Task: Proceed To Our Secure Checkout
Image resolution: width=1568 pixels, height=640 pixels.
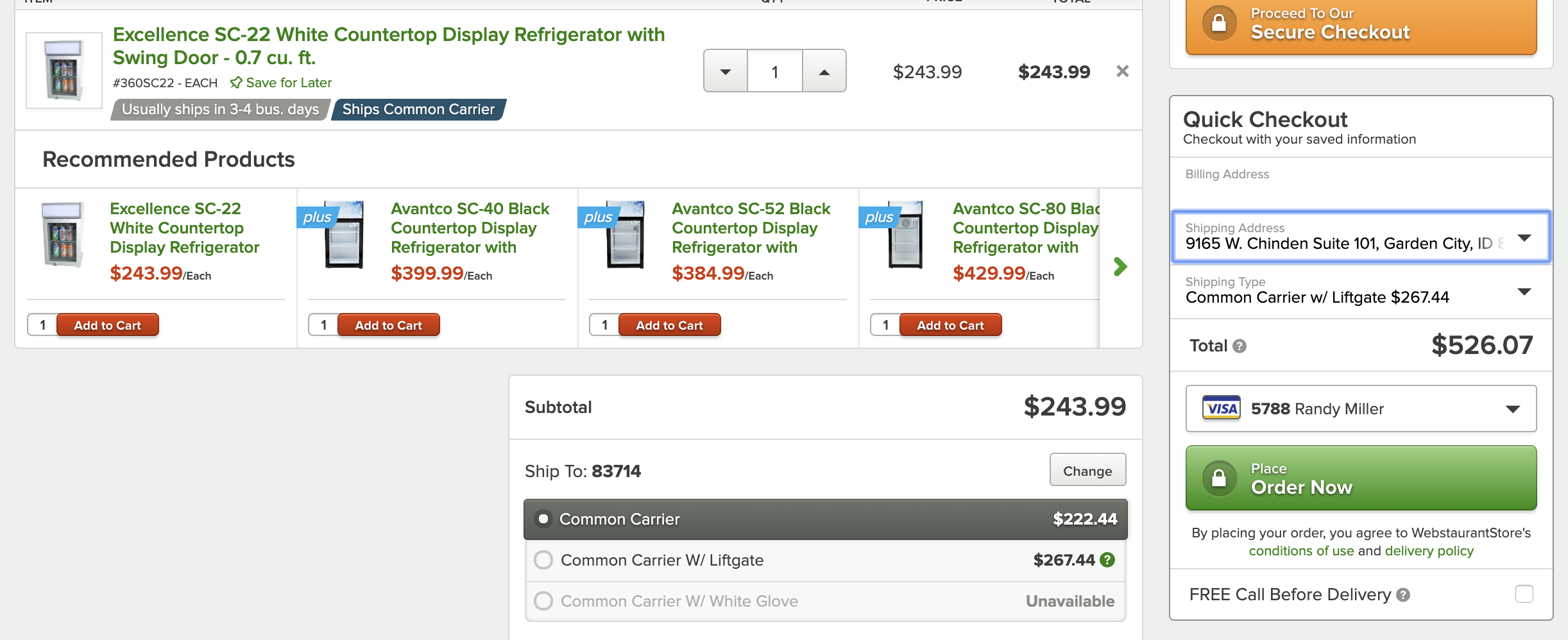Action: (x=1361, y=26)
